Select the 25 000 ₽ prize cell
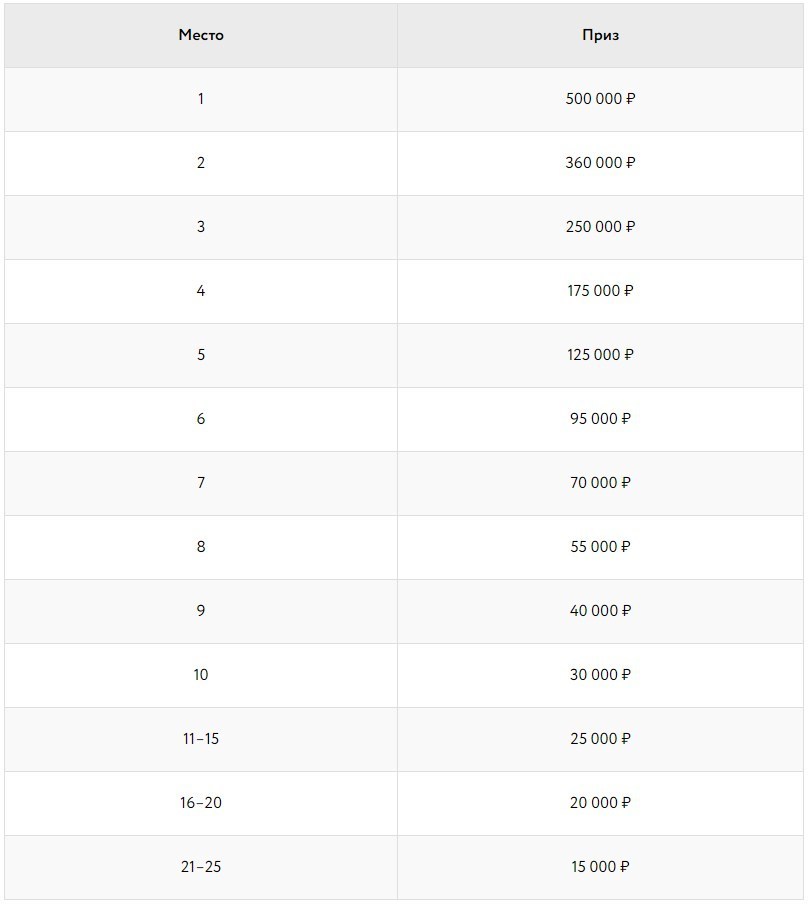The image size is (808, 906). coord(600,739)
